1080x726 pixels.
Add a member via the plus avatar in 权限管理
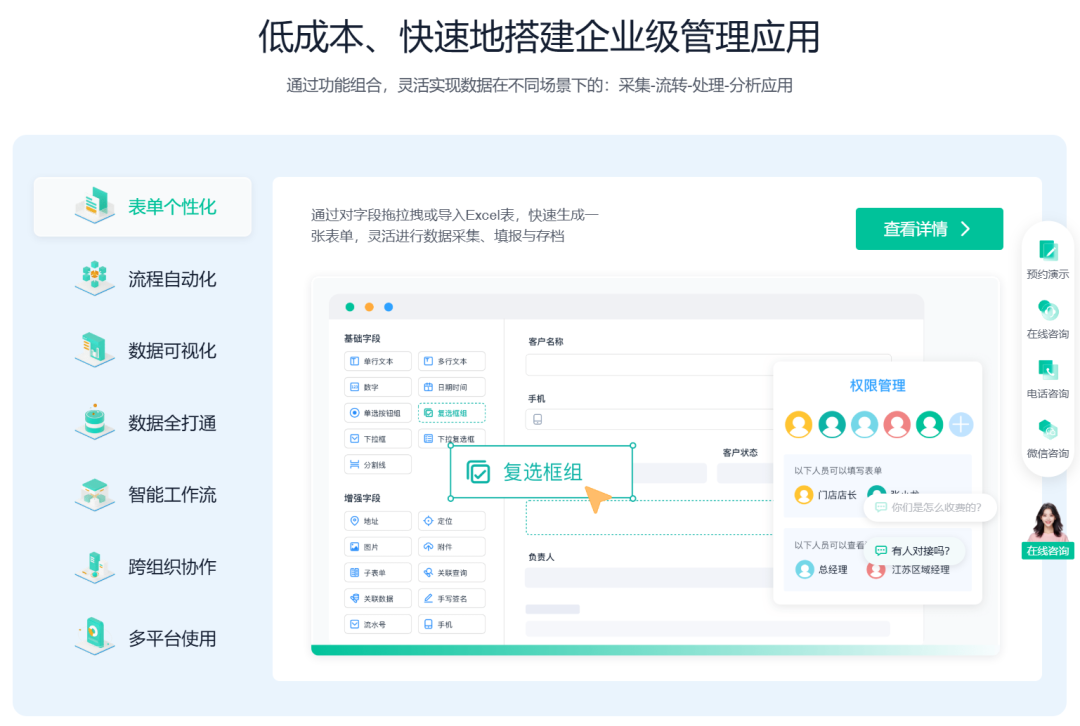click(x=960, y=424)
